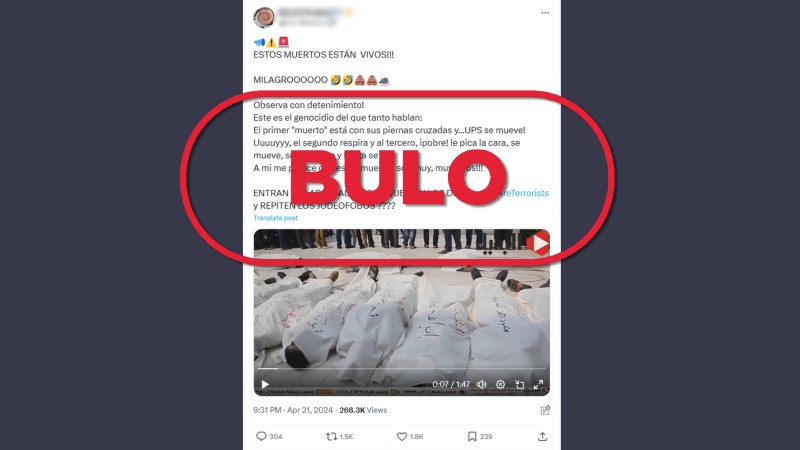Open post analytics icon beside views

(545, 410)
